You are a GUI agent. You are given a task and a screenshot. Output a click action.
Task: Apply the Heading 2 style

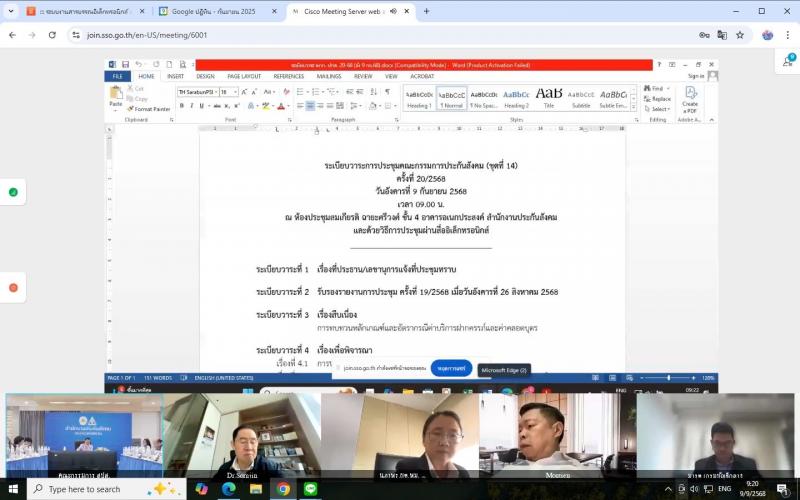(516, 98)
